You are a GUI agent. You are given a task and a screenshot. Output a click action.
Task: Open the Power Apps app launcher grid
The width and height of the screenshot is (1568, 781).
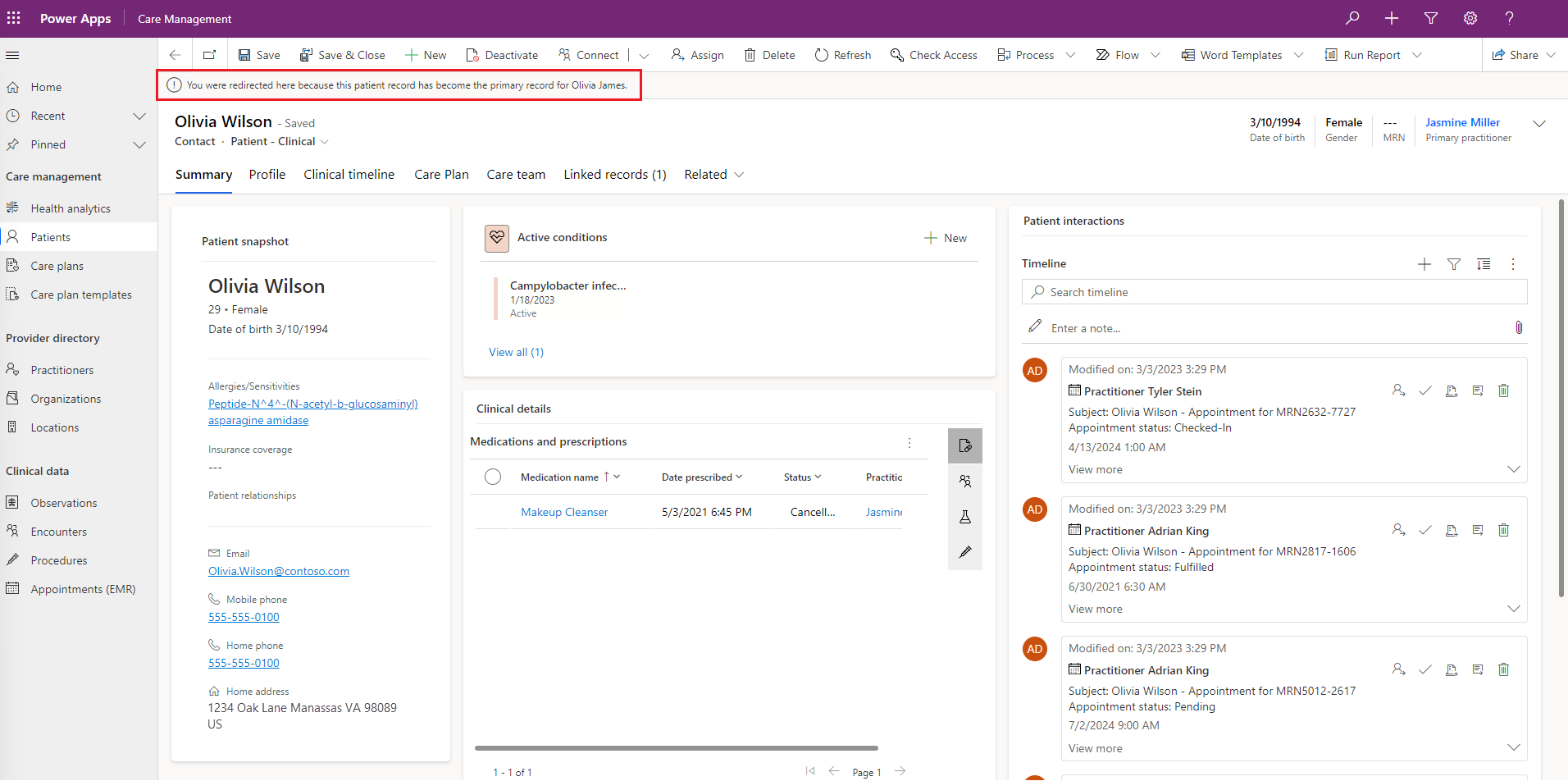(x=14, y=18)
